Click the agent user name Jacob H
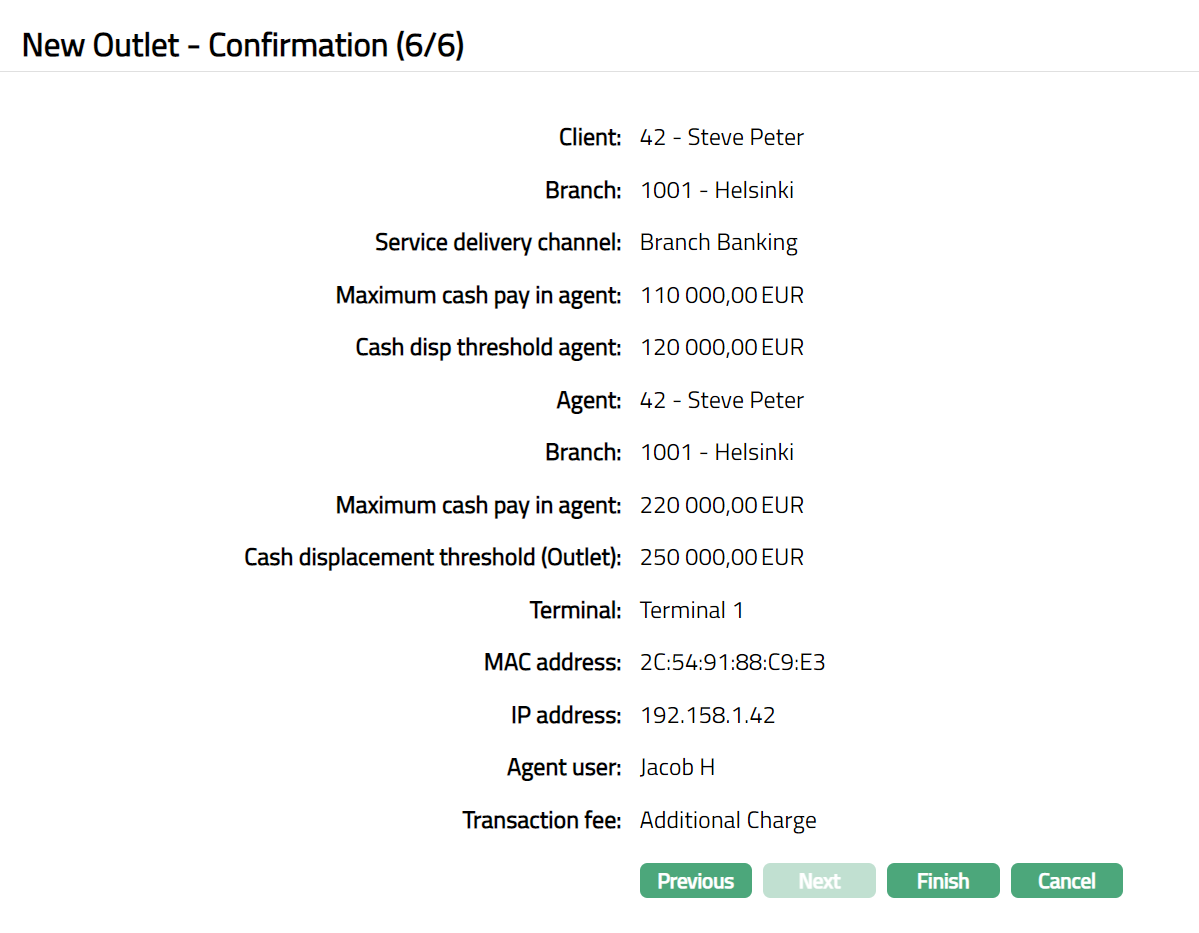 (677, 767)
